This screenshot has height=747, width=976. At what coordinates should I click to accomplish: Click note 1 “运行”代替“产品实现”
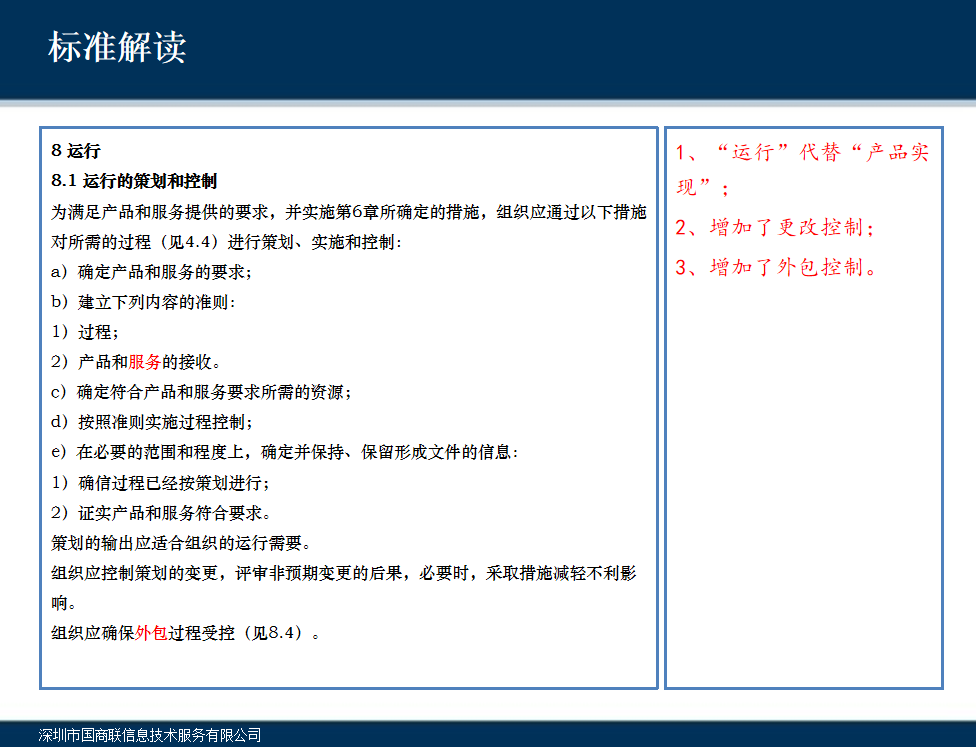point(803,169)
